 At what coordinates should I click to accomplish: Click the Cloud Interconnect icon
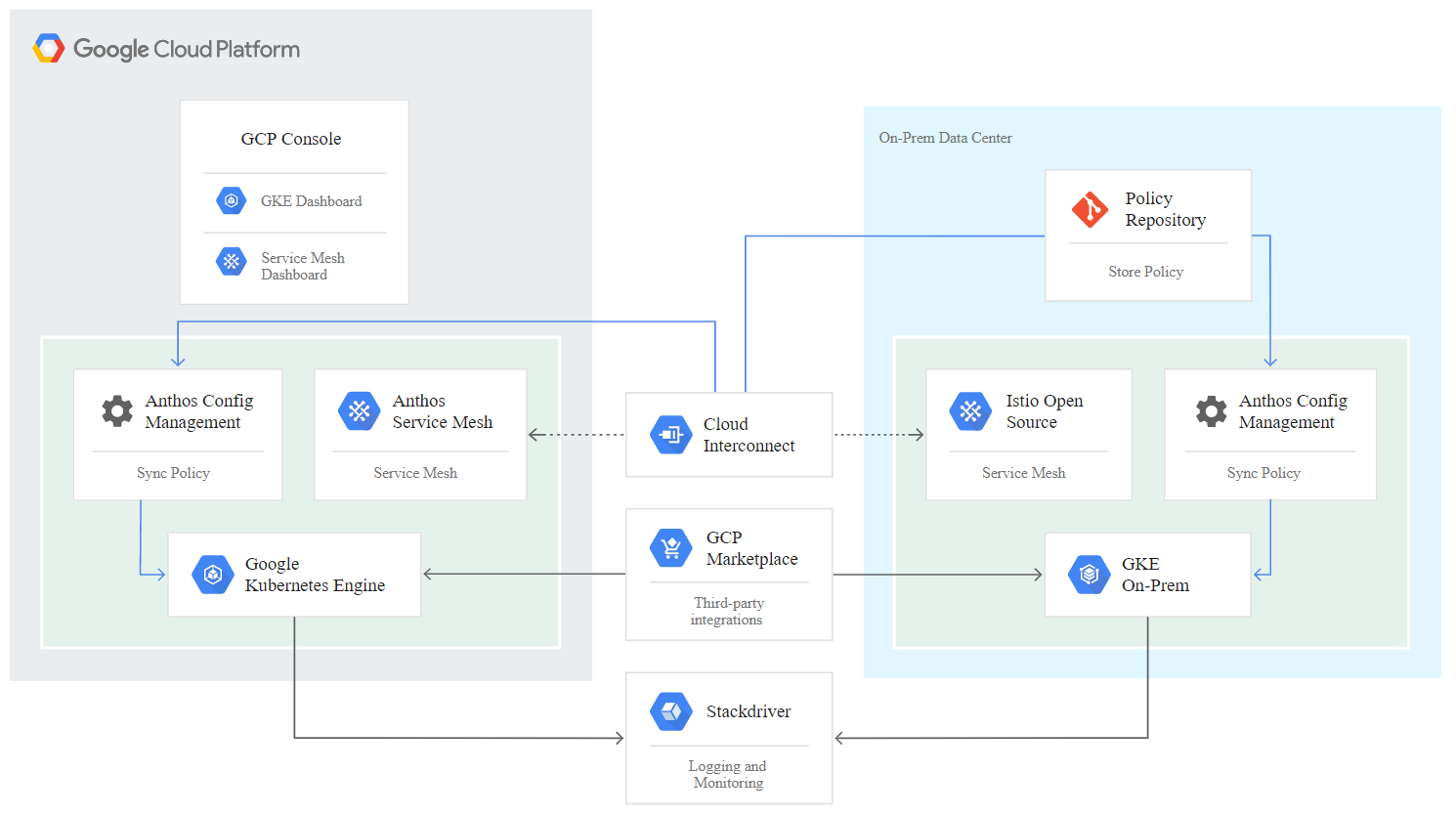(x=671, y=435)
